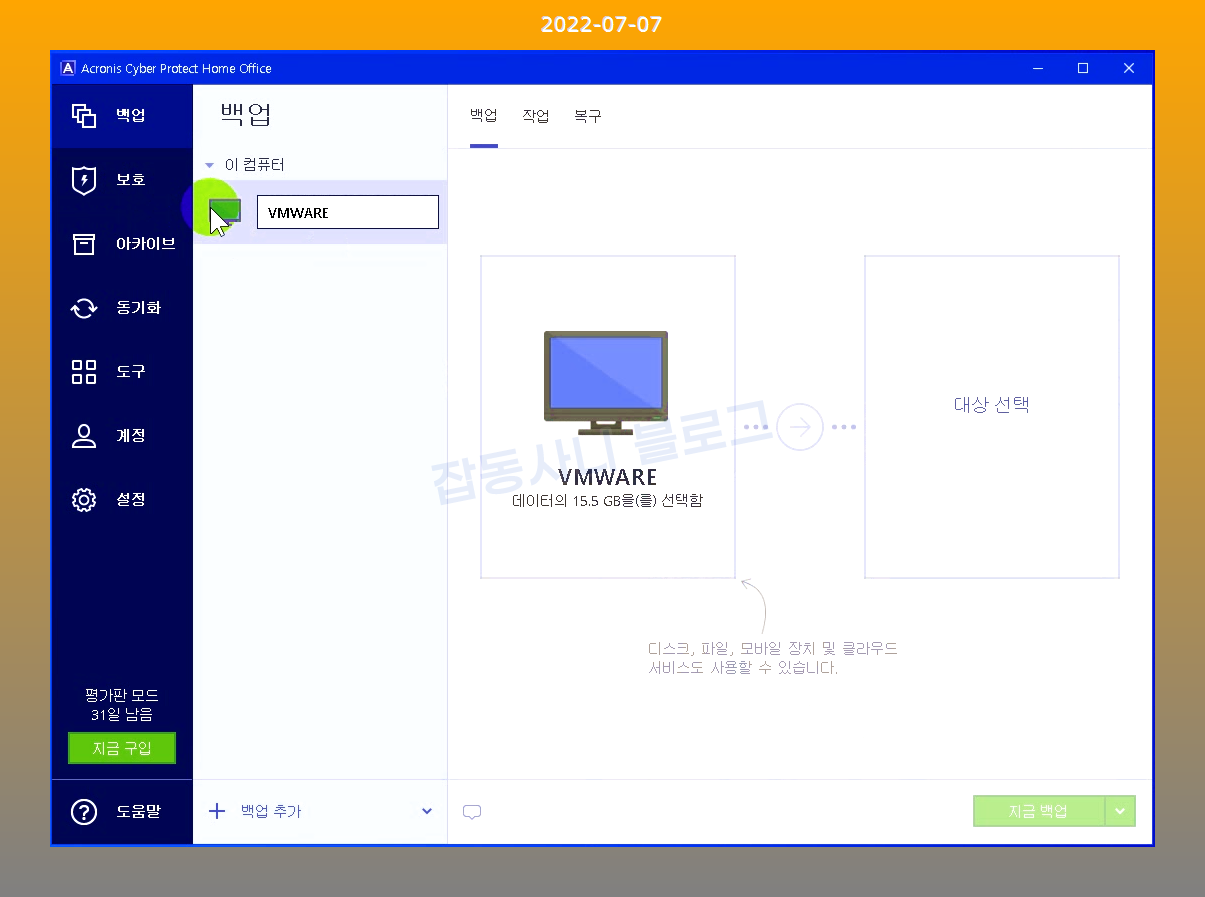Viewport: 1205px width, 897px height.
Task: Maximize the Acronis window
Action: click(x=1083, y=68)
